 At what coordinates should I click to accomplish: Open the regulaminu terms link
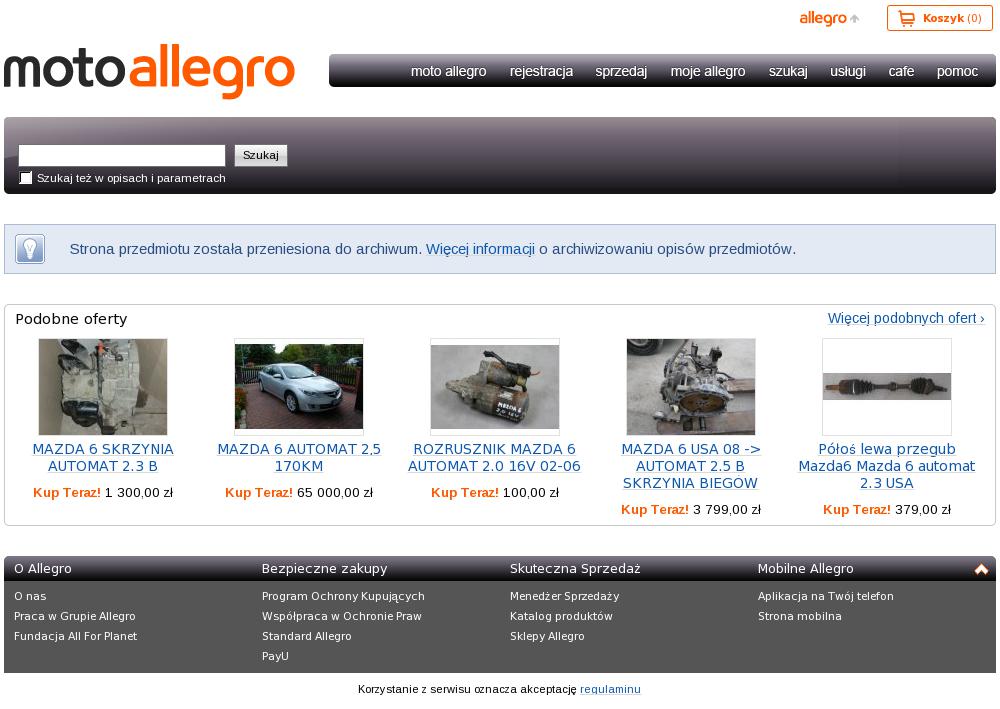(610, 689)
